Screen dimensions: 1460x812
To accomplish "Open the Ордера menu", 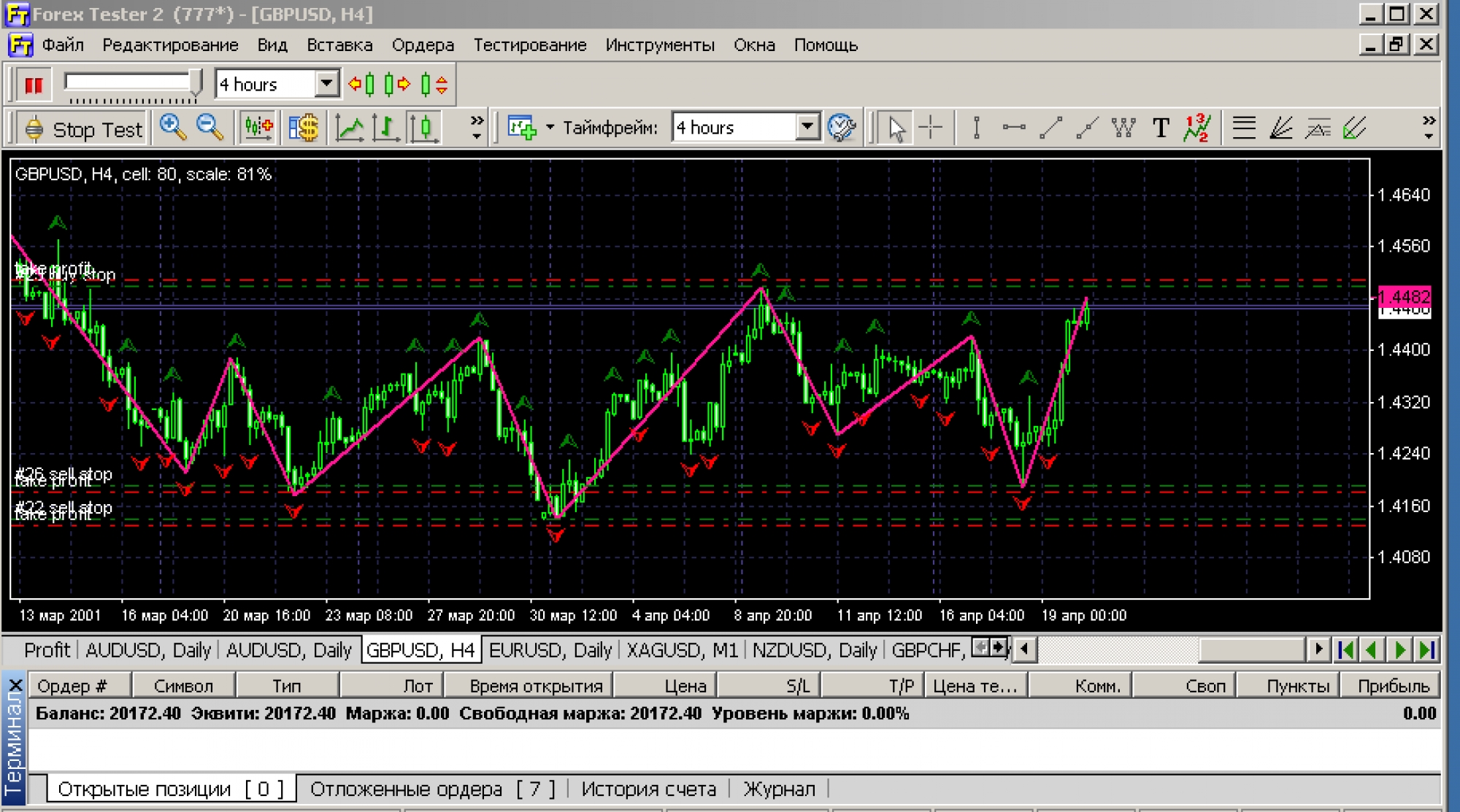I will click(423, 45).
